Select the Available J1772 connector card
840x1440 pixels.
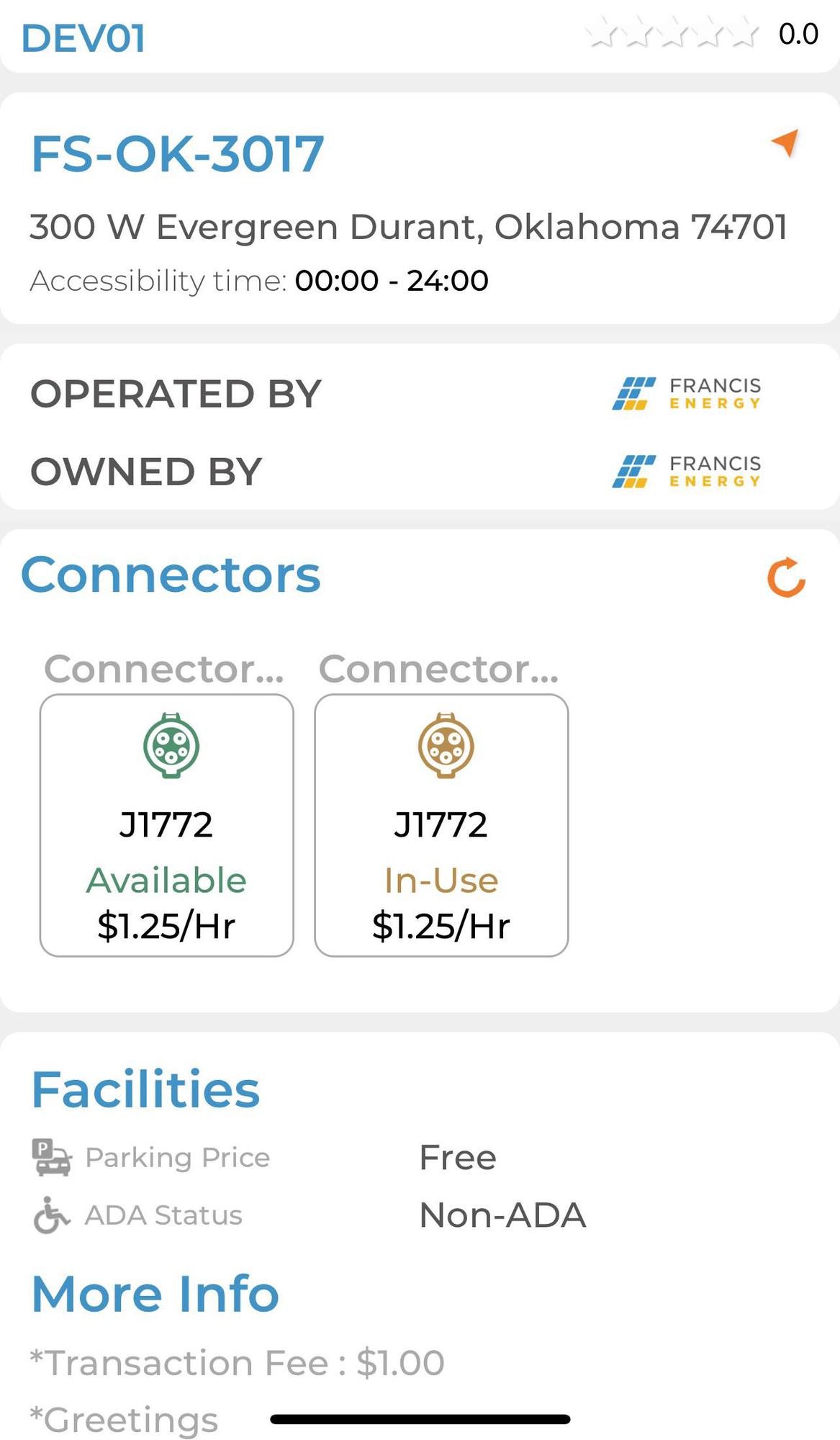coord(166,825)
